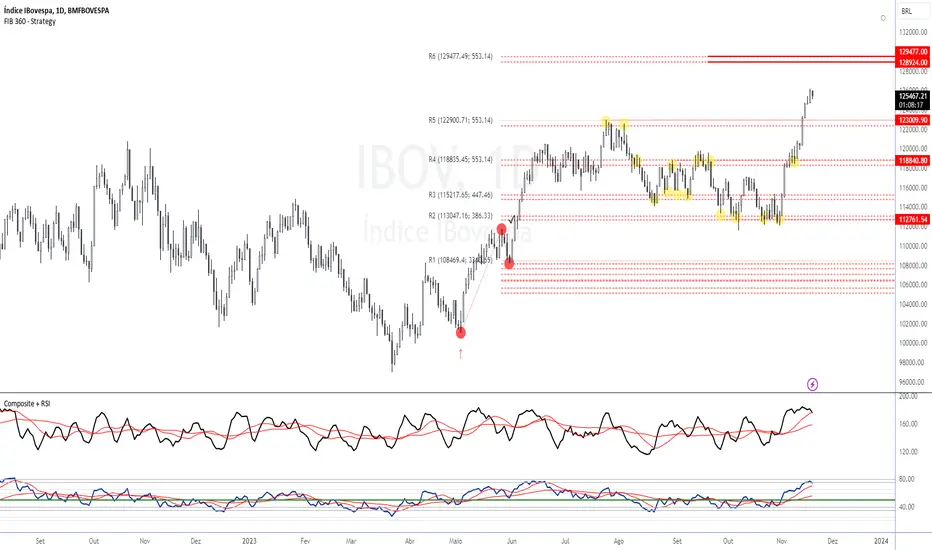This screenshot has width=932, height=550.
Task: Click the 100000.00 price axis value
Action: pyautogui.click(x=914, y=343)
